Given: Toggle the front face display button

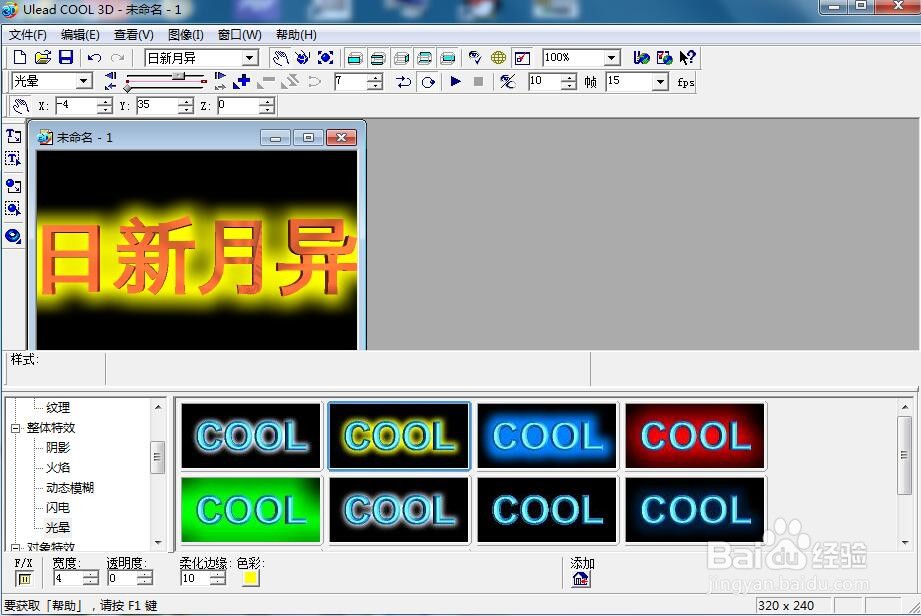Looking at the screenshot, I should pyautogui.click(x=355, y=58).
